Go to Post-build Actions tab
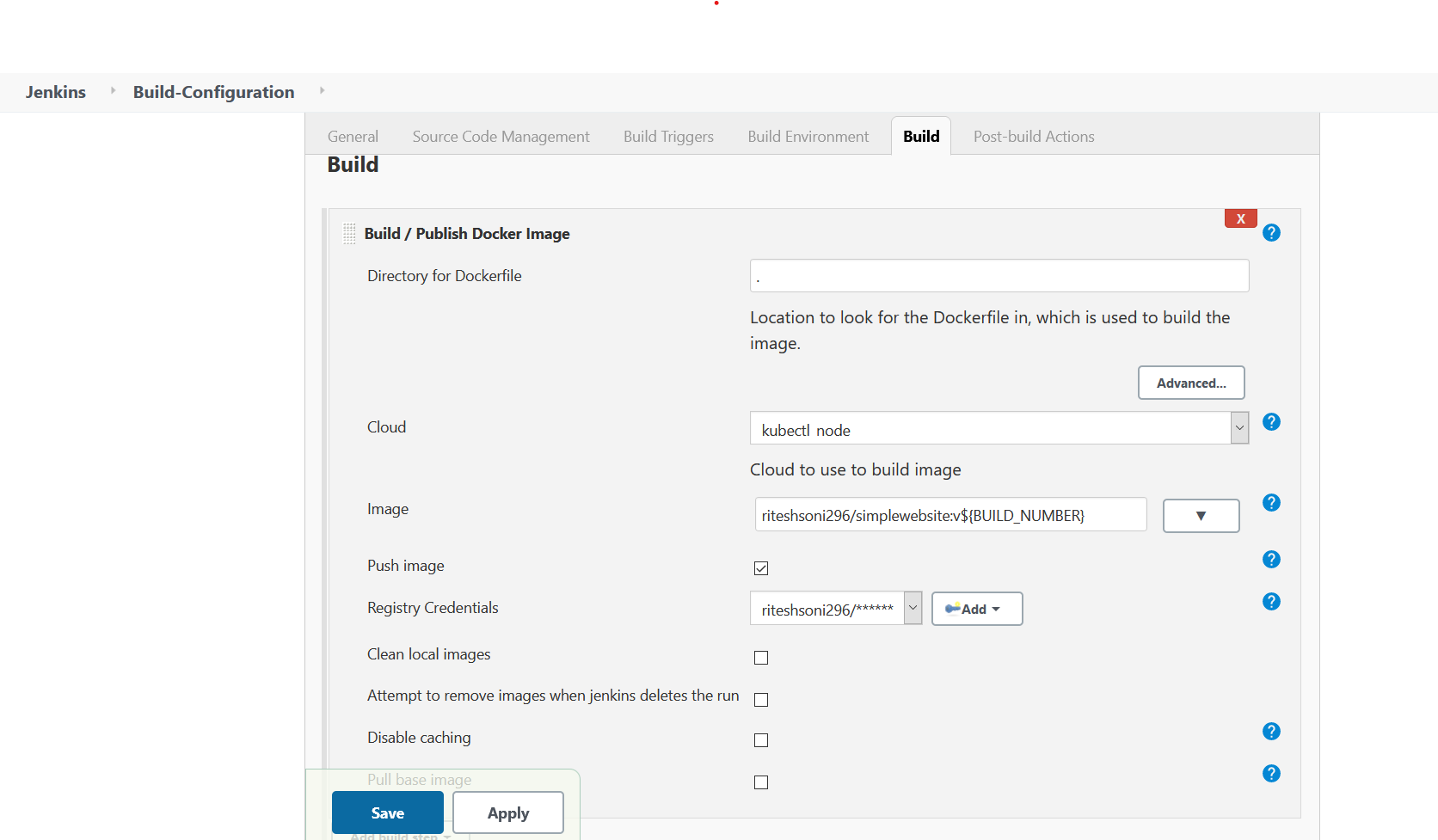Screen dimensions: 1438x840 pos(1034,137)
